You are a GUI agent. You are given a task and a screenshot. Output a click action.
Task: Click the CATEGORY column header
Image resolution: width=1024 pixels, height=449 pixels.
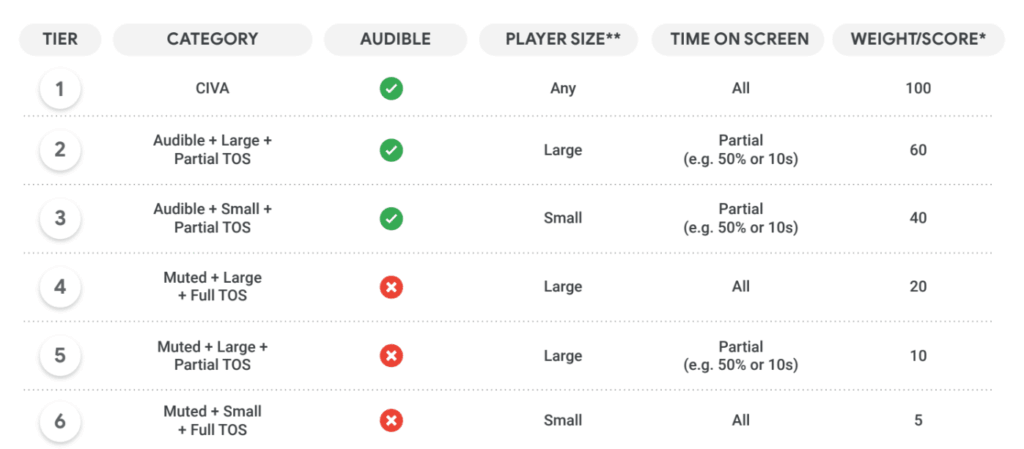click(x=212, y=40)
